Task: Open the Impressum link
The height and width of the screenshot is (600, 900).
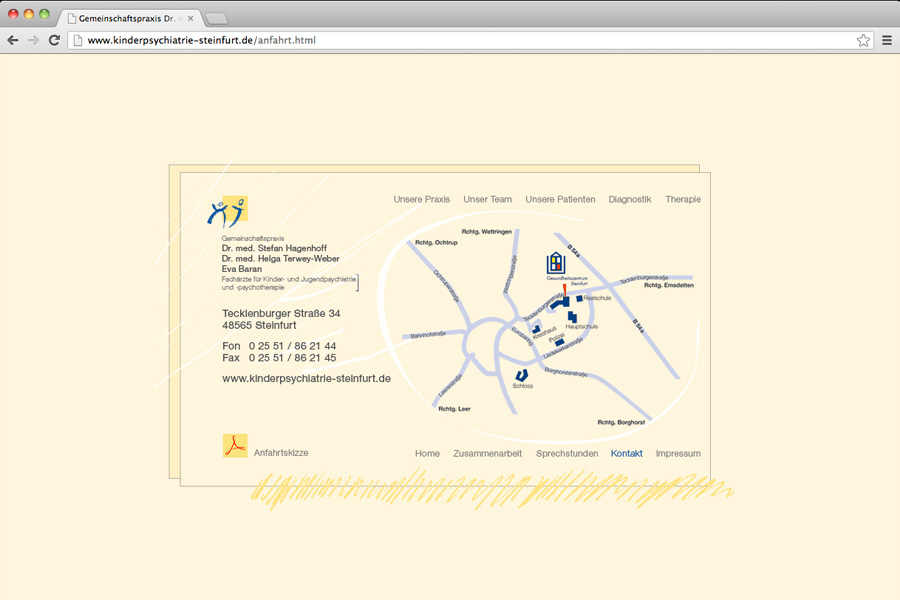Action: [x=678, y=453]
